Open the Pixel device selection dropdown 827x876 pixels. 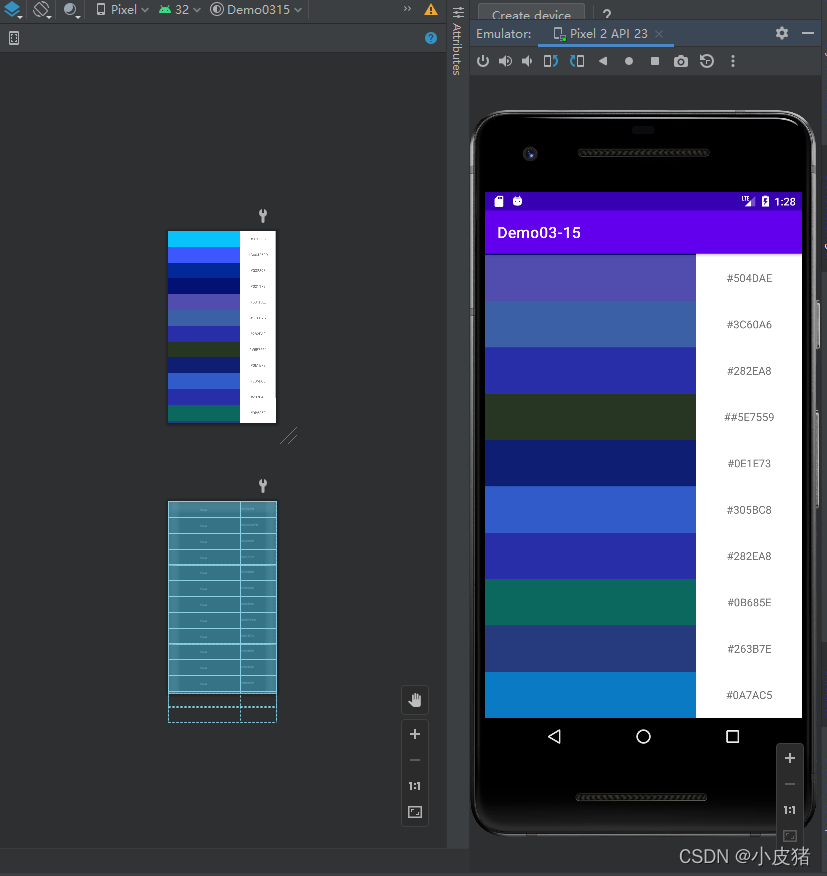(x=122, y=10)
